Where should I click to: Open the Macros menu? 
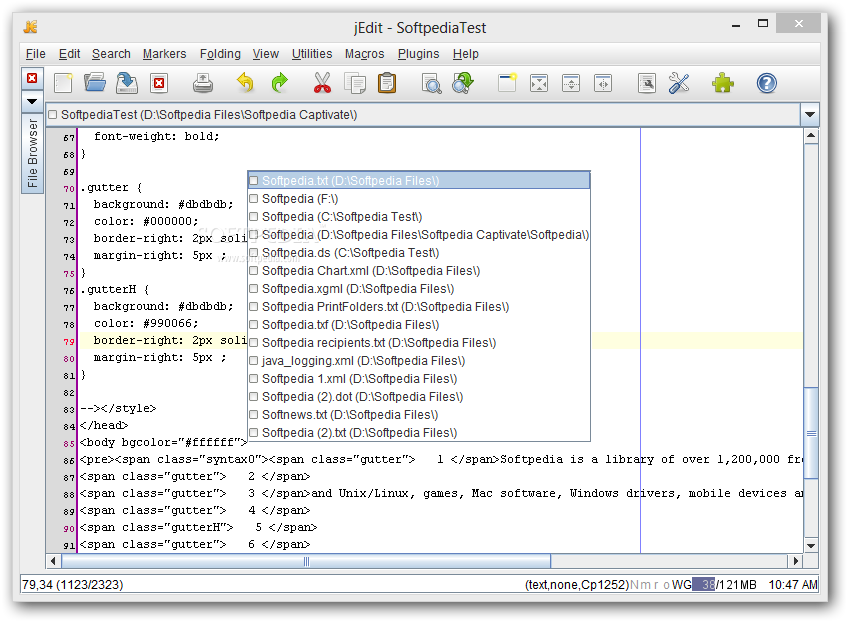click(x=365, y=54)
